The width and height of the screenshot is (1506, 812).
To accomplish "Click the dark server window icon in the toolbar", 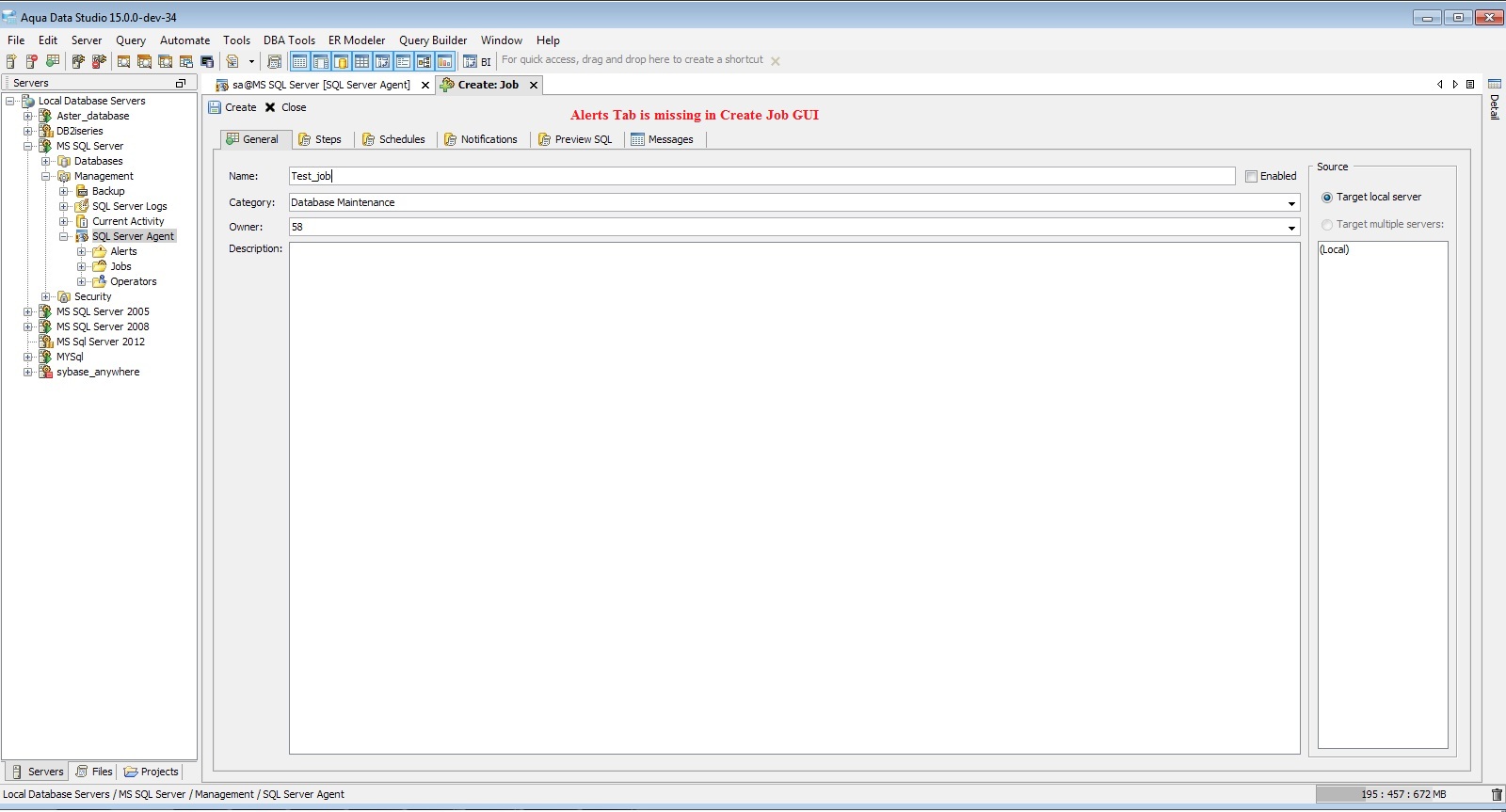I will 207,61.
